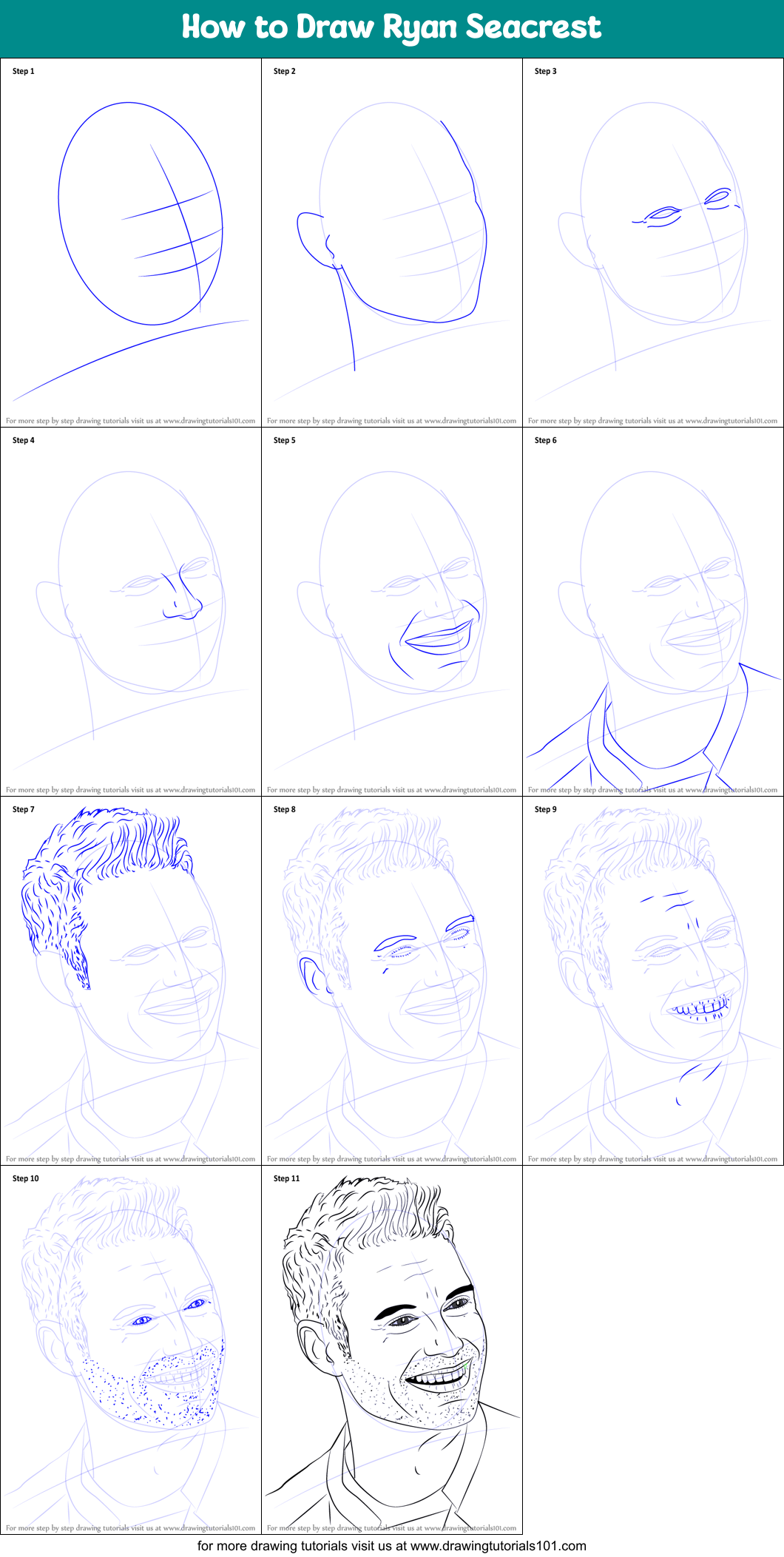Click the 'Step 4' label

(24, 440)
